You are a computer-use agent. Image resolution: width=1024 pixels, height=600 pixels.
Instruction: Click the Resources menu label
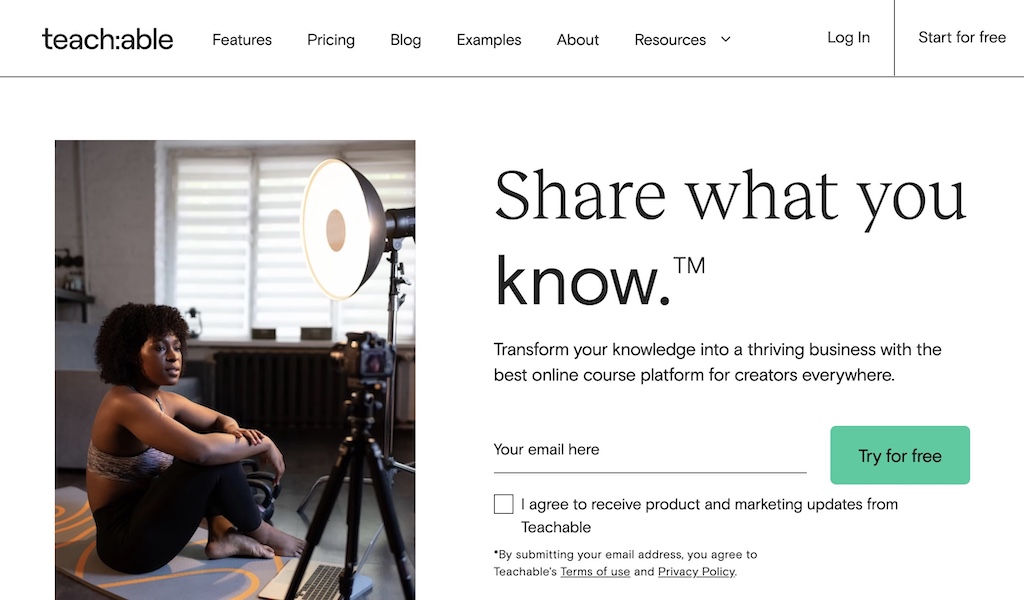[x=670, y=40]
